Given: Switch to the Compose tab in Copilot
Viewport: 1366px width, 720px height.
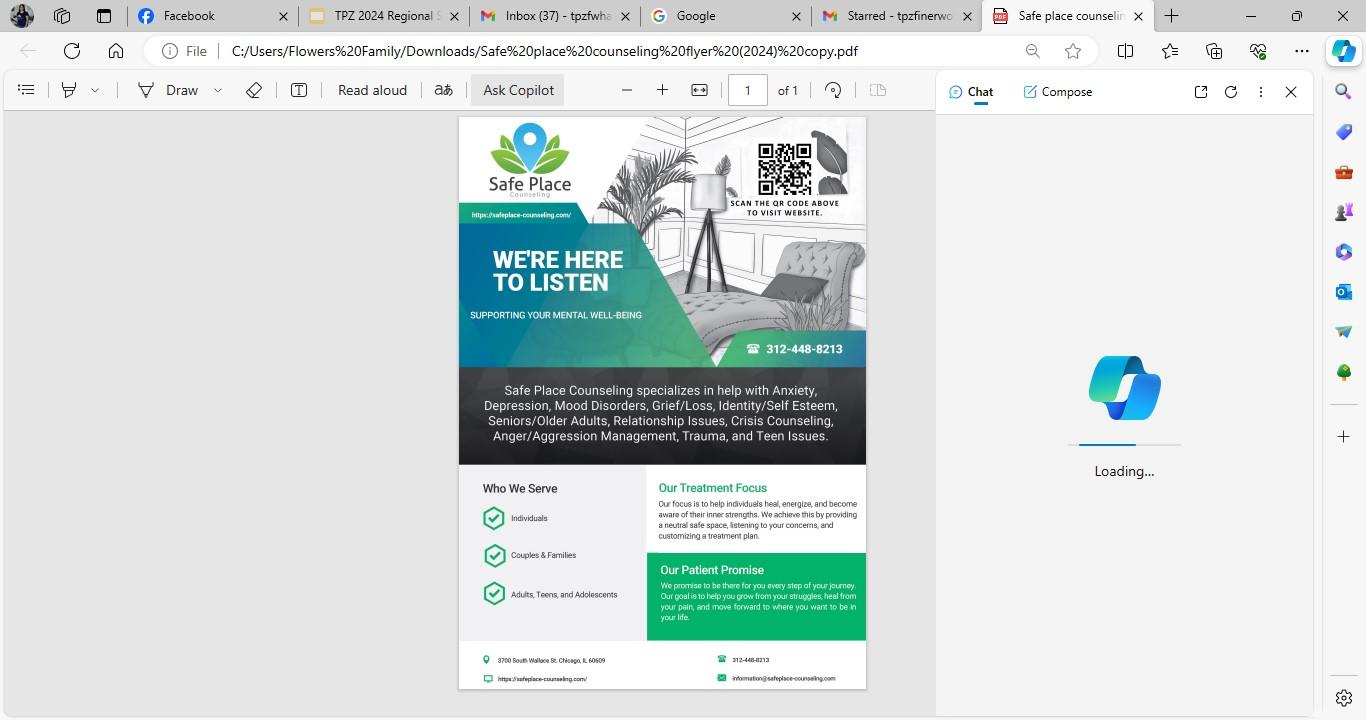Looking at the screenshot, I should coord(1057,92).
